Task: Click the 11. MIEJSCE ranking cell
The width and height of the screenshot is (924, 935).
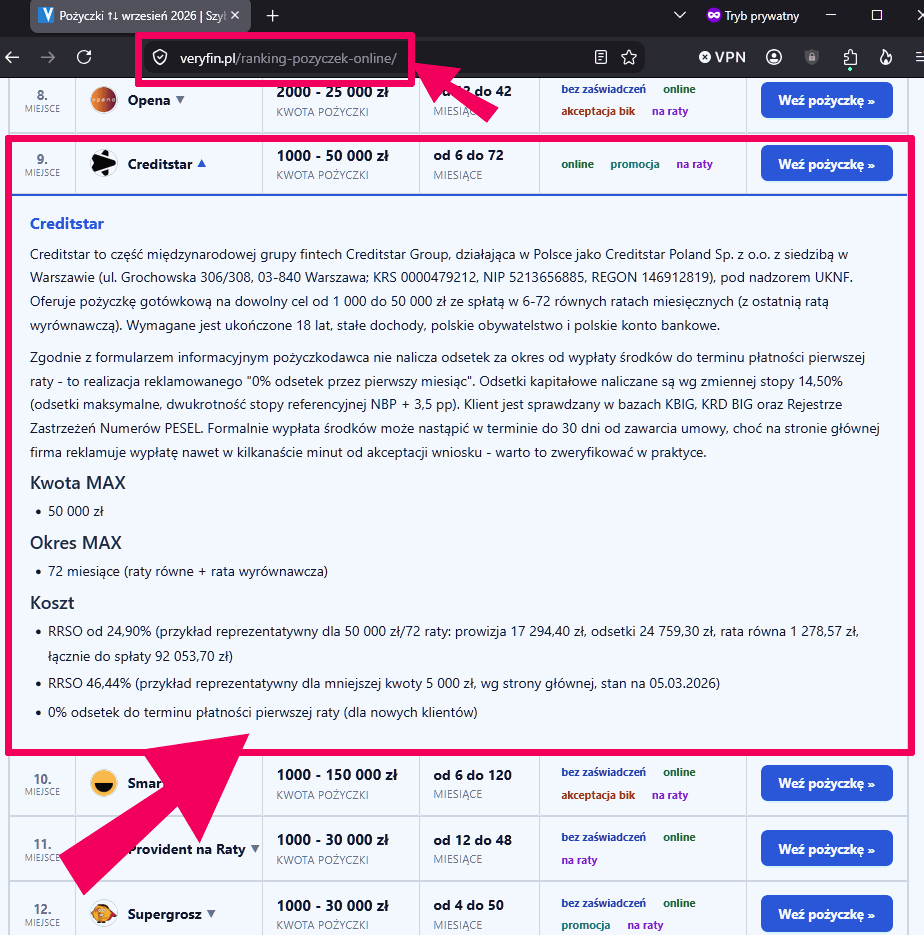Action: pos(42,849)
